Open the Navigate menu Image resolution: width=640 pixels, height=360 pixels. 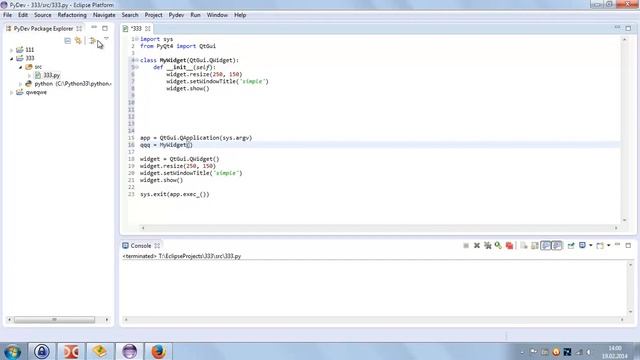tap(104, 15)
